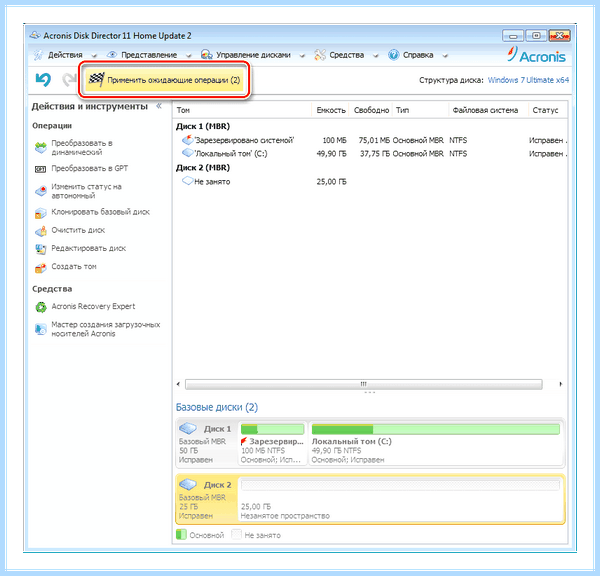This screenshot has width=600, height=576.
Task: Choose Клонировать базовый диск
Action: click(101, 212)
